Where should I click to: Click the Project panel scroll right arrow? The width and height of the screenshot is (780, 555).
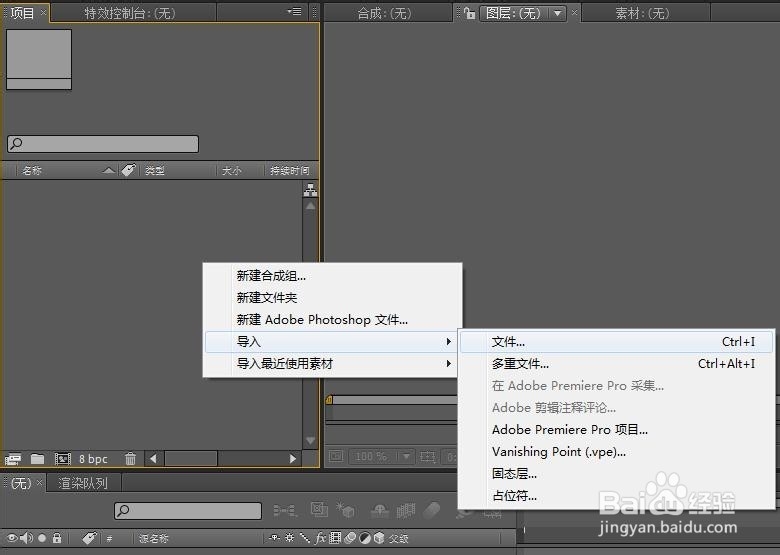(293, 459)
